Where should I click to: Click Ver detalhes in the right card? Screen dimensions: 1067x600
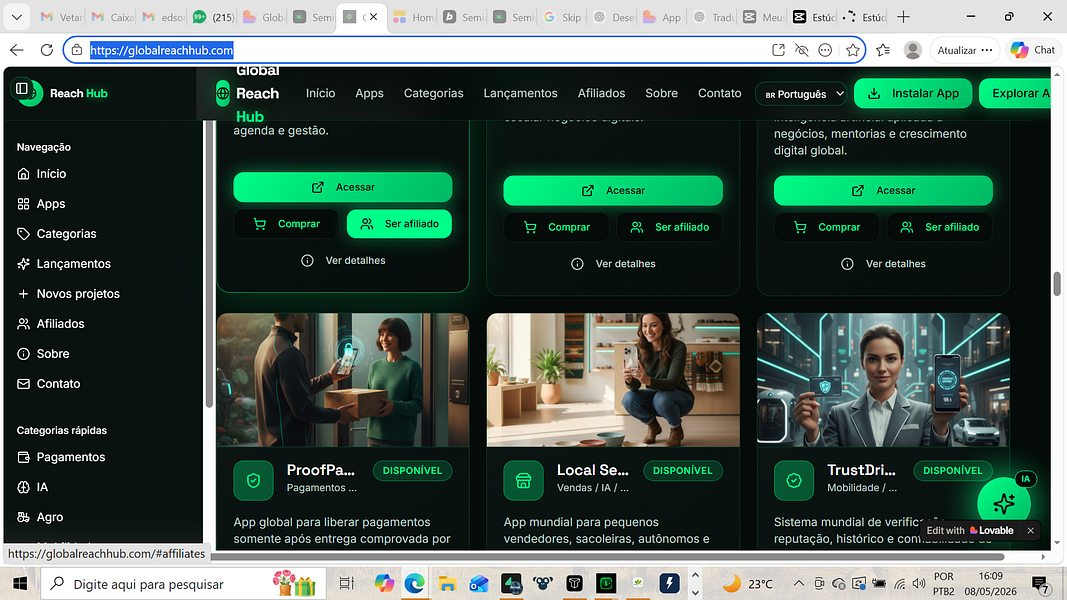883,264
